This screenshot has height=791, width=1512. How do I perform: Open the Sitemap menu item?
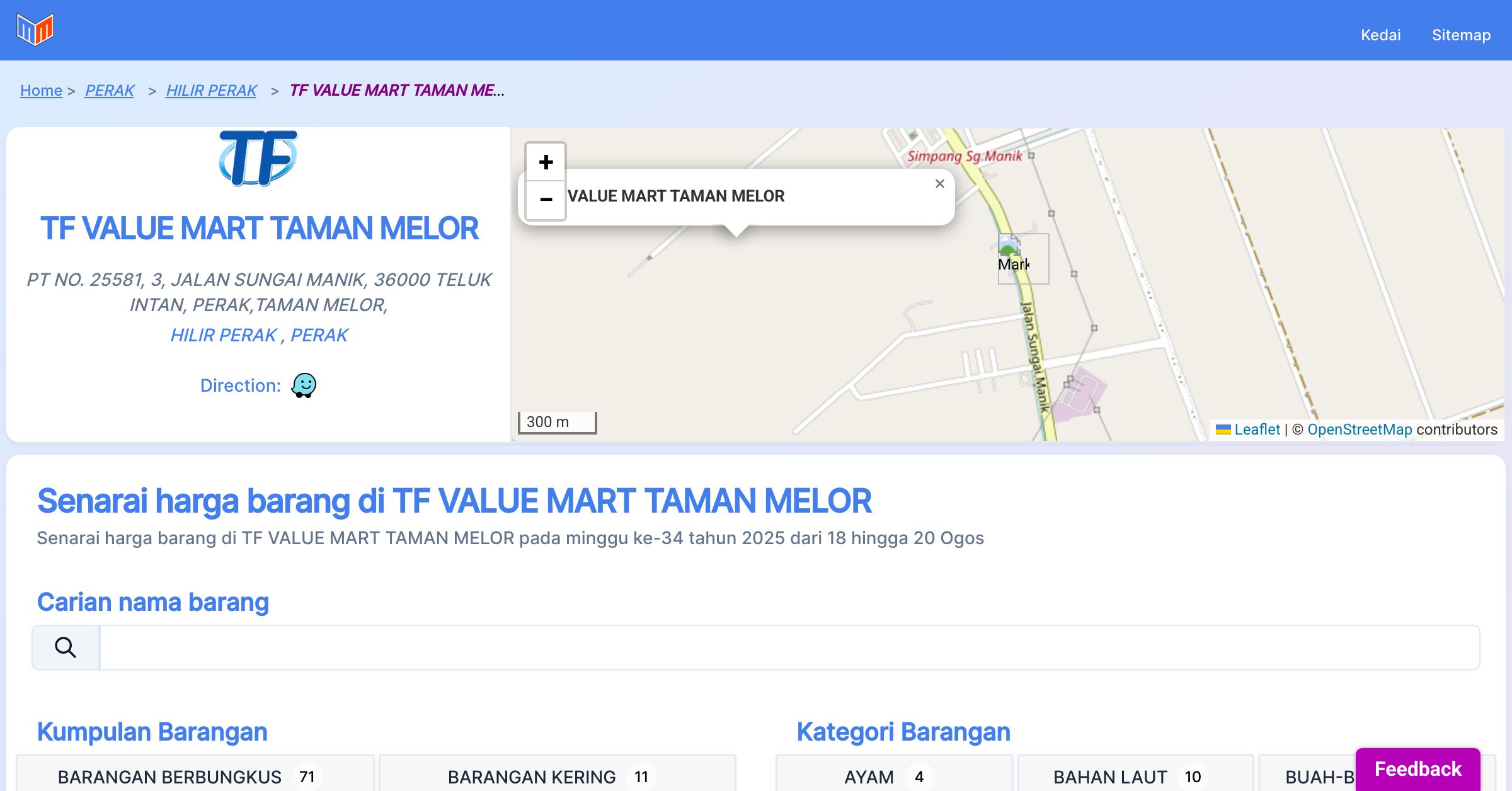[1461, 35]
